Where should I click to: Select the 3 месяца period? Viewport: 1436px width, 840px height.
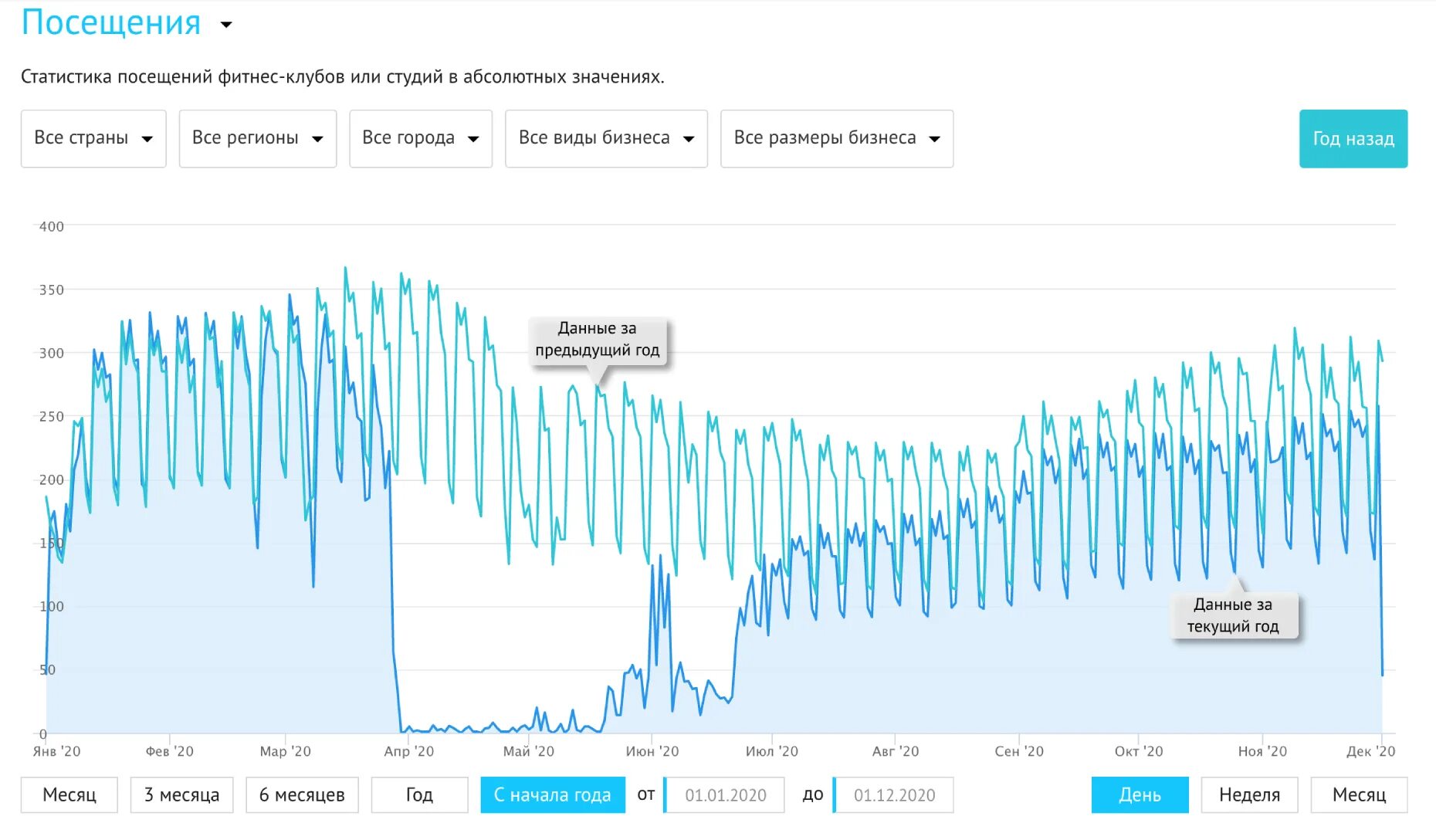click(x=181, y=795)
